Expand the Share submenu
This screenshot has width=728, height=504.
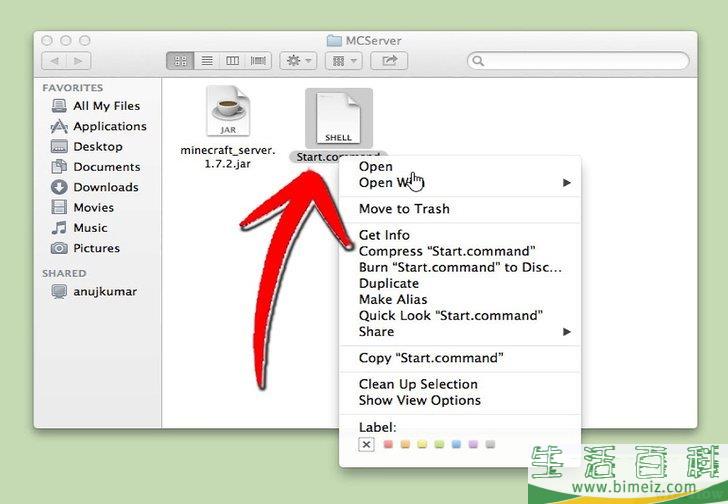(x=460, y=332)
